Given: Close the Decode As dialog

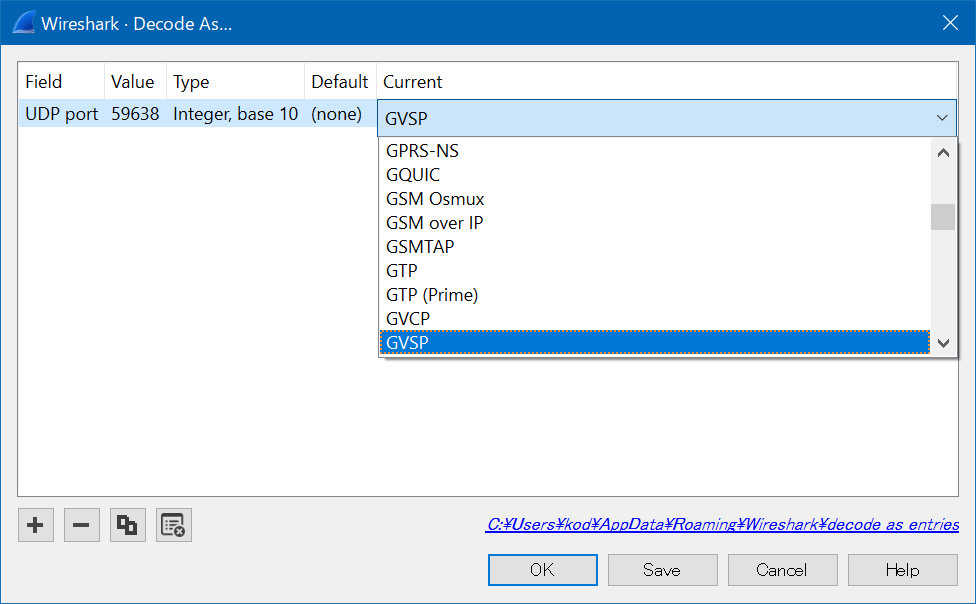Looking at the screenshot, I should [950, 23].
